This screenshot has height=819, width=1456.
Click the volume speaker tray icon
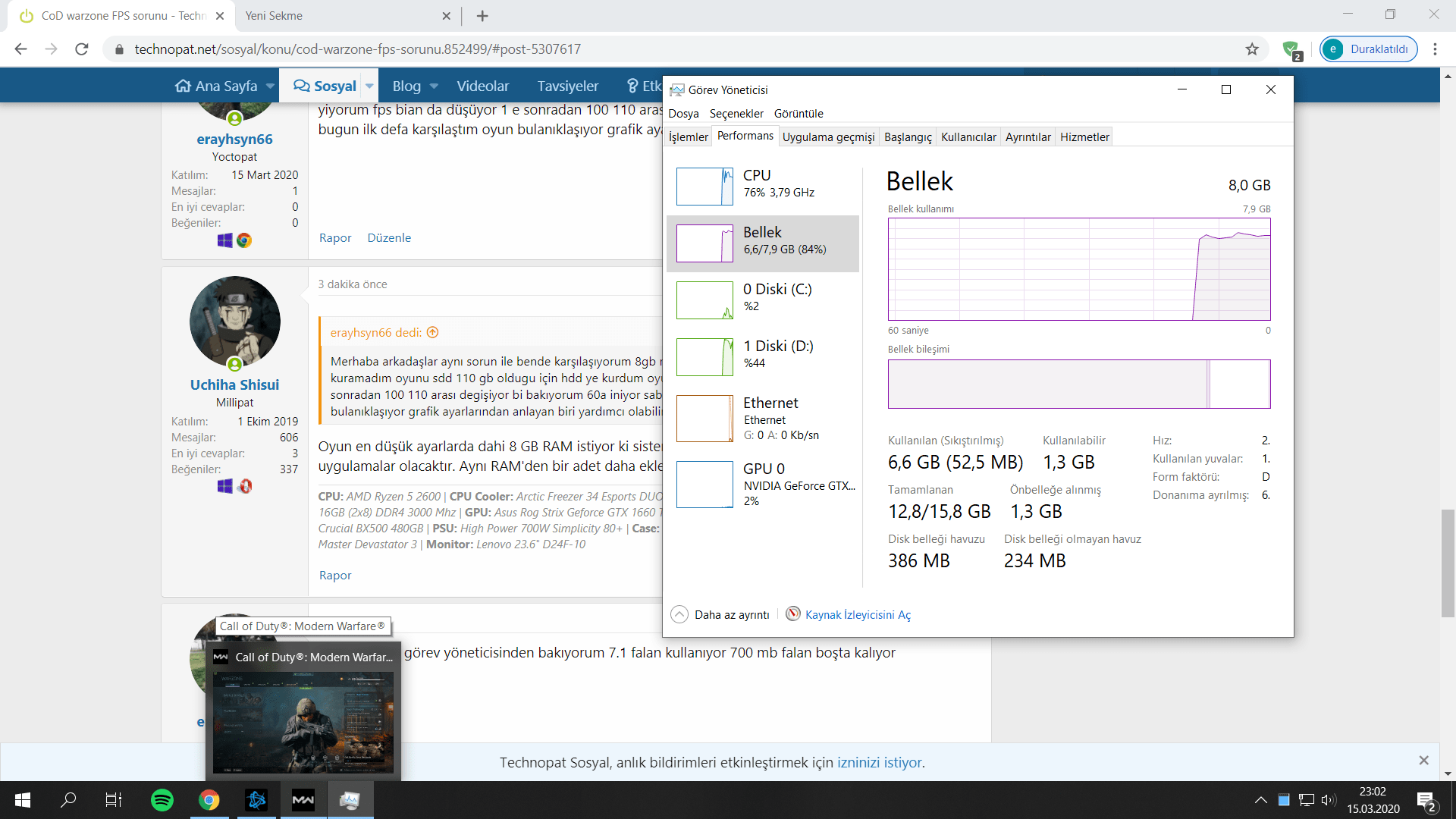tap(1328, 800)
